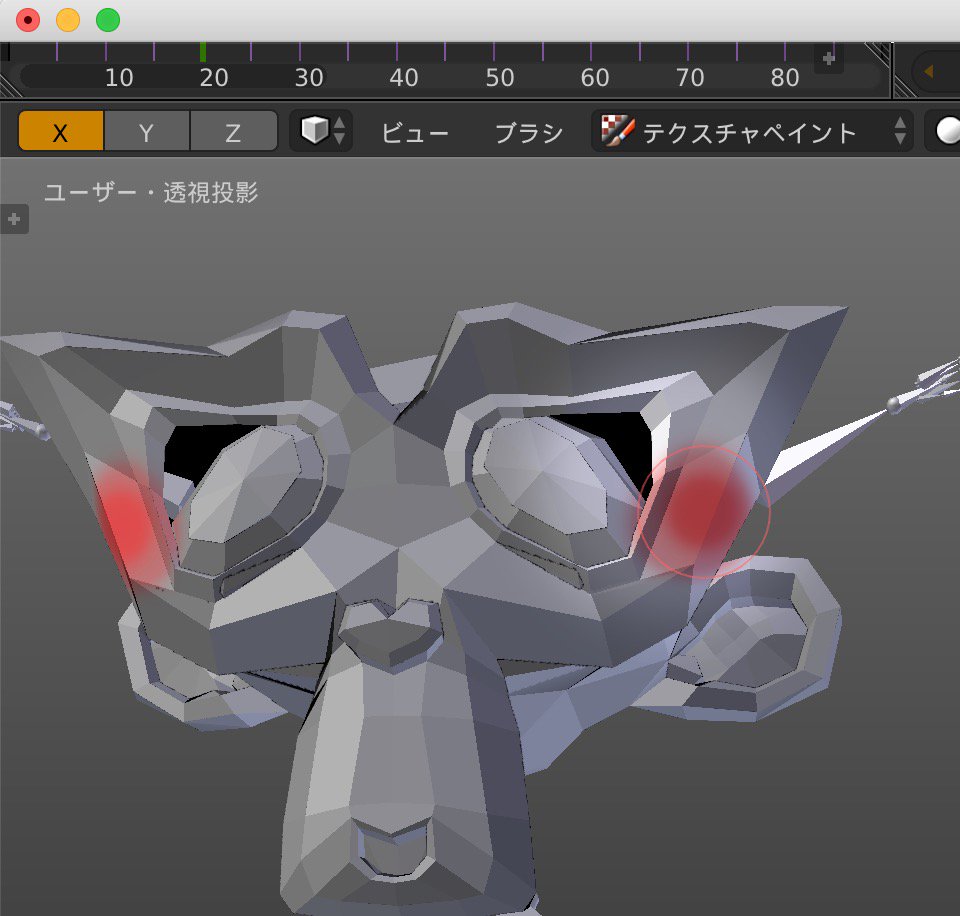
Task: Click the green current frame marker
Action: pyautogui.click(x=203, y=52)
